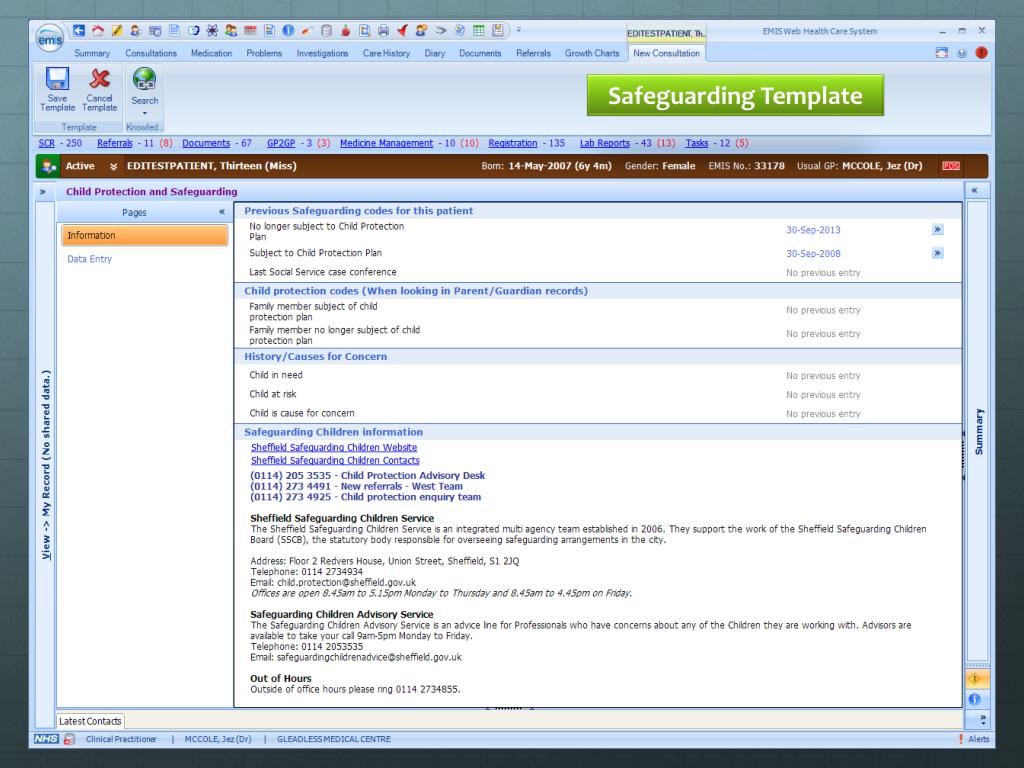This screenshot has height=768, width=1024.
Task: Click the yellow pencil notes icon
Action: (117, 30)
